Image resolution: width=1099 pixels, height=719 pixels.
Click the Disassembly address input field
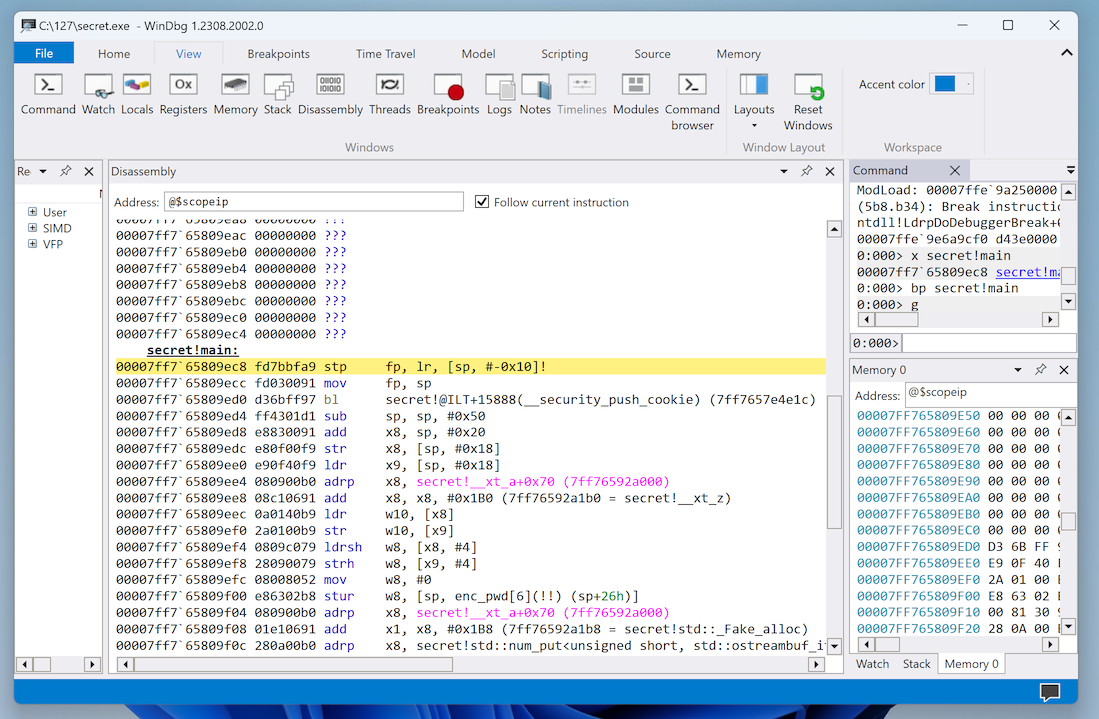click(314, 202)
